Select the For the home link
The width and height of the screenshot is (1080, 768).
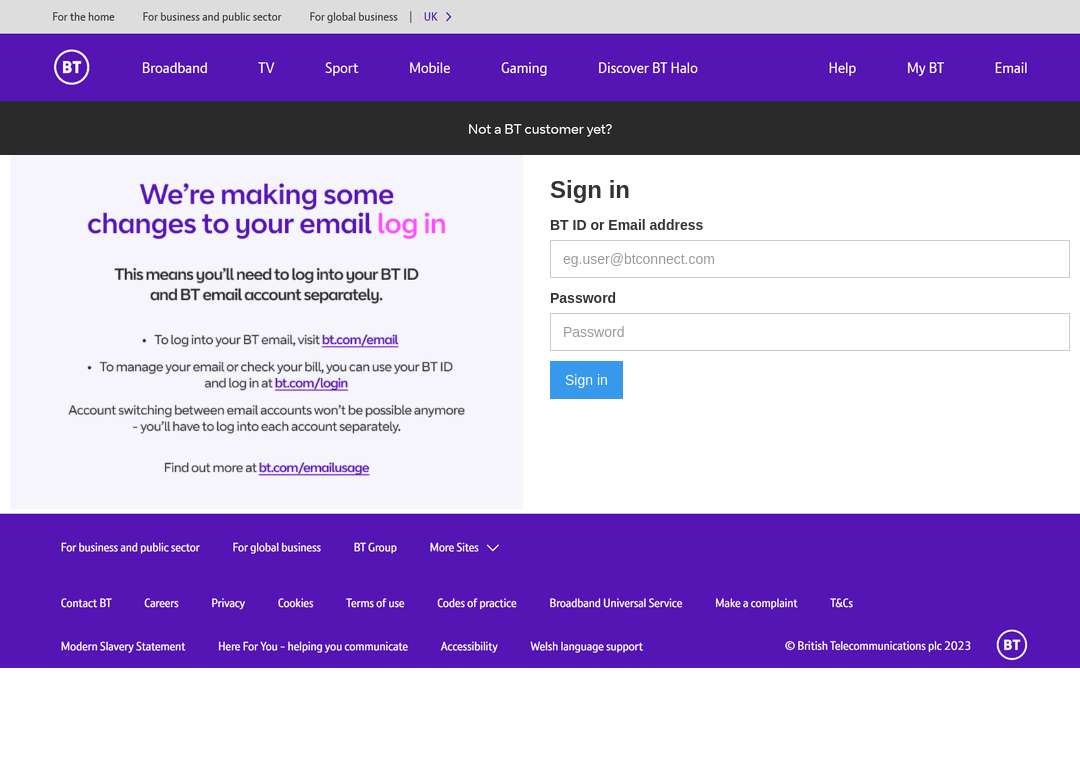coord(83,17)
